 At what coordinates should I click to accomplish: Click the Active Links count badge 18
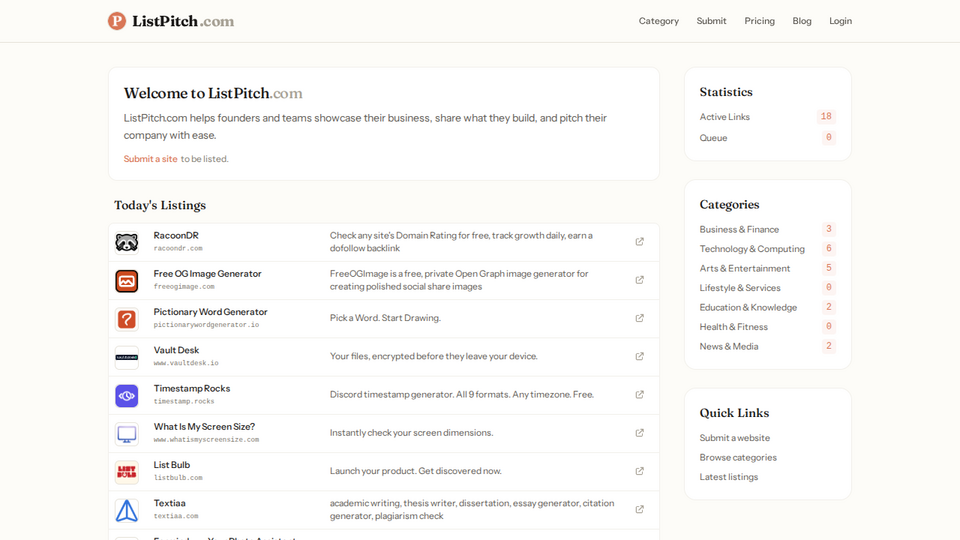[826, 117]
